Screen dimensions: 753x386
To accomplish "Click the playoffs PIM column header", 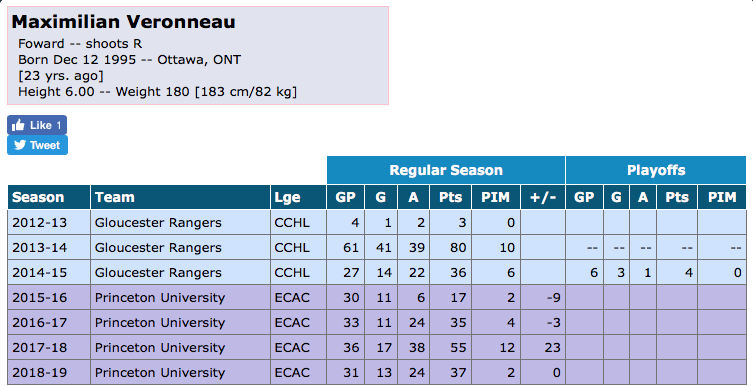I will 722,197.
